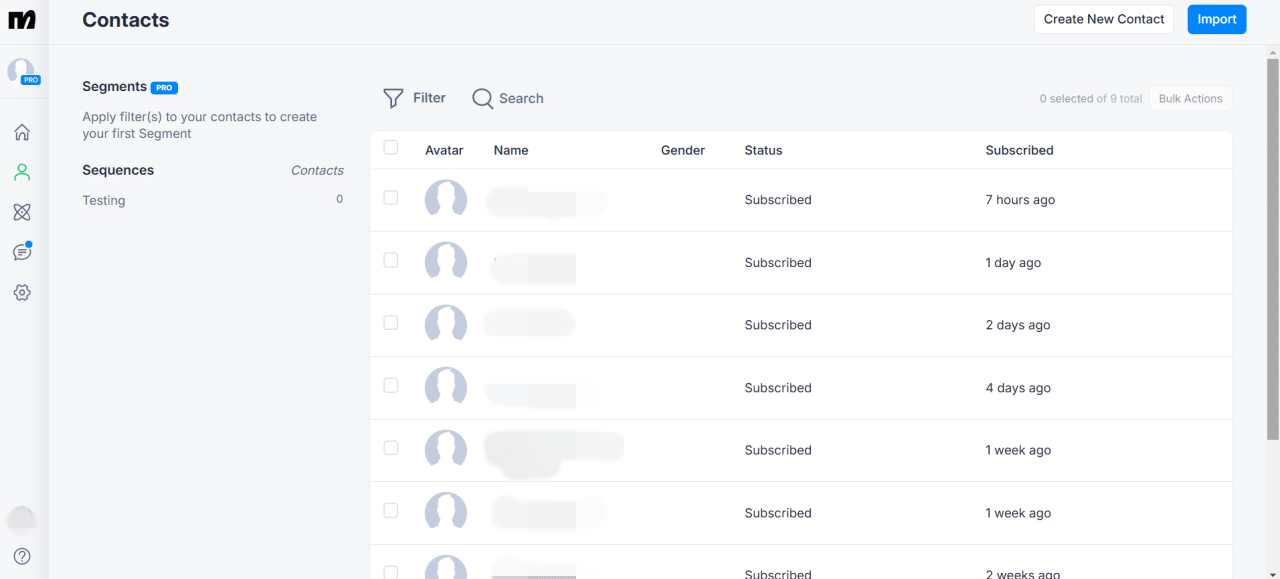The image size is (1280, 579).
Task: Open the chat icon with notification dot
Action: 22,252
